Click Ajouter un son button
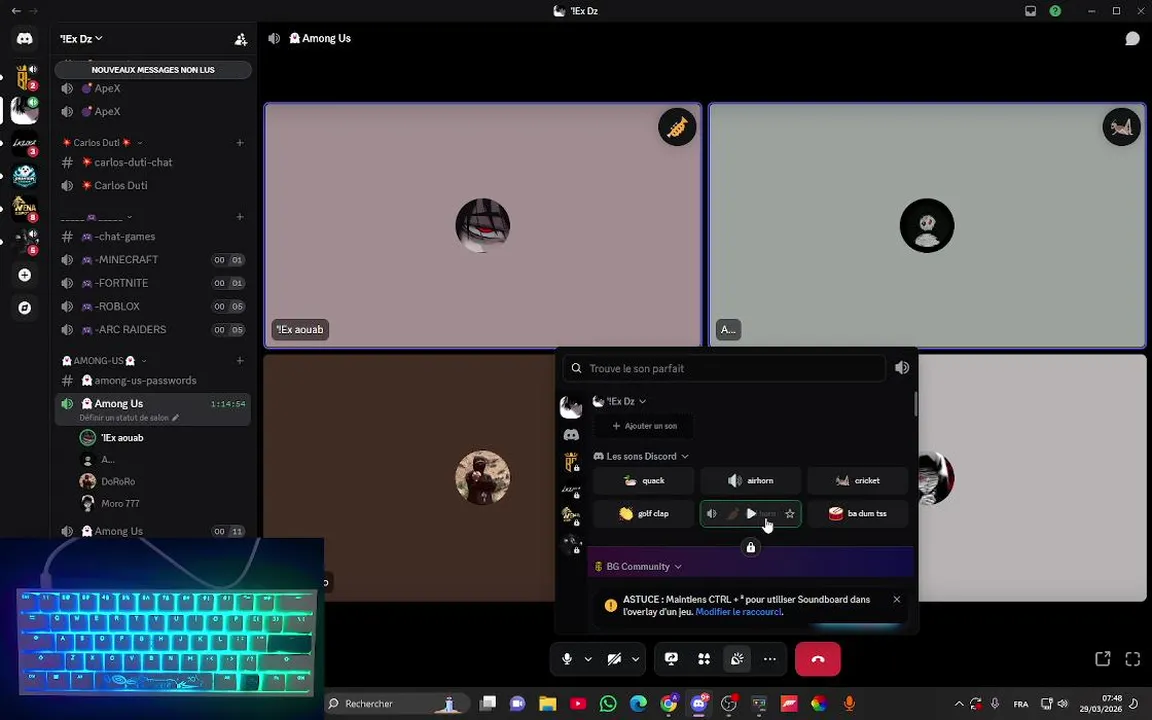The width and height of the screenshot is (1152, 720). [x=644, y=426]
